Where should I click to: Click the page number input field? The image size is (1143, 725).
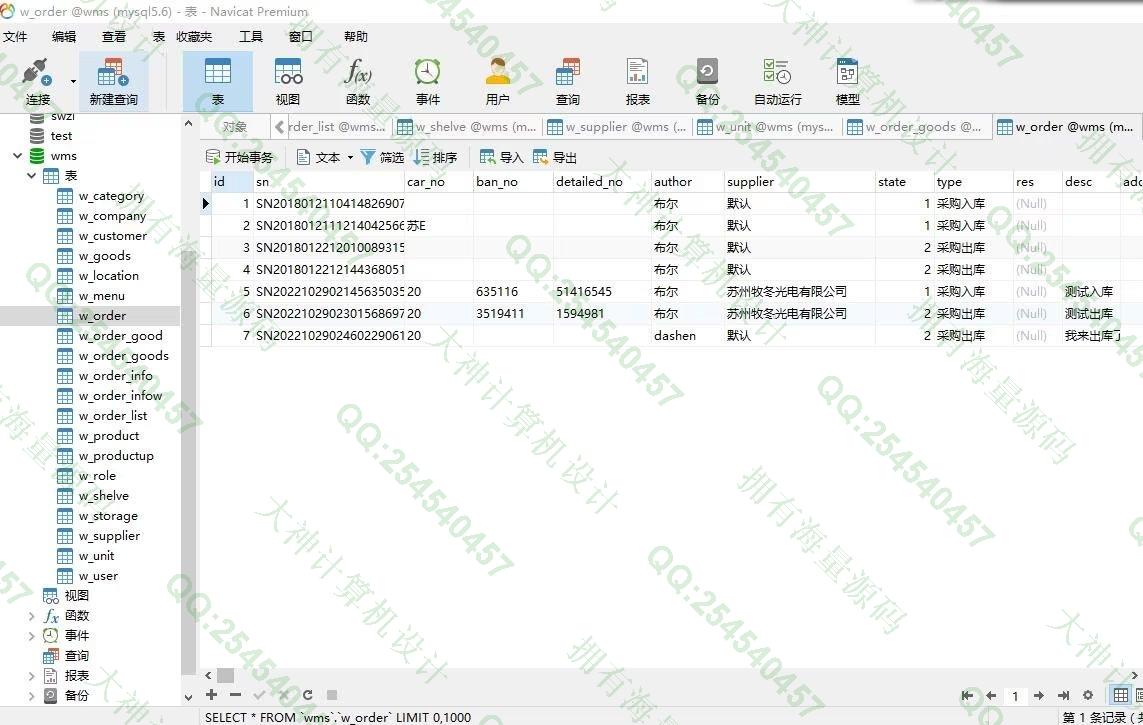point(1015,696)
